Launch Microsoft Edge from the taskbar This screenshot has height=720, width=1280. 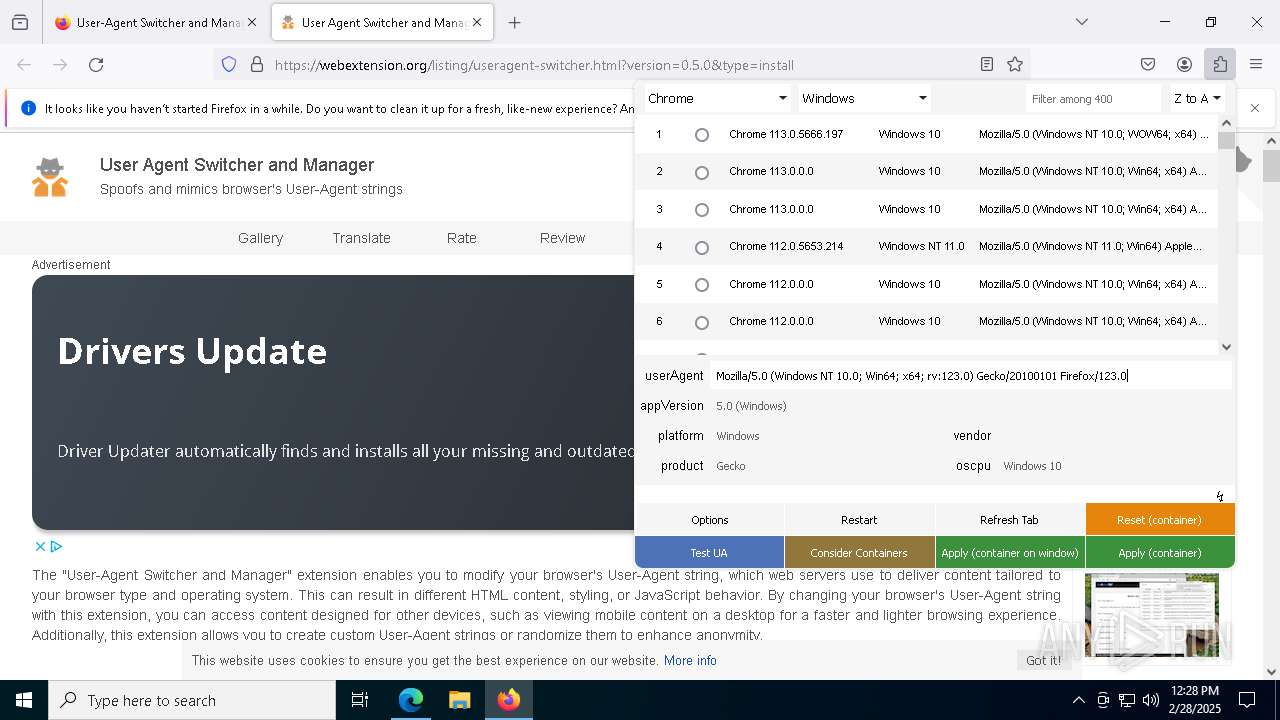click(411, 700)
